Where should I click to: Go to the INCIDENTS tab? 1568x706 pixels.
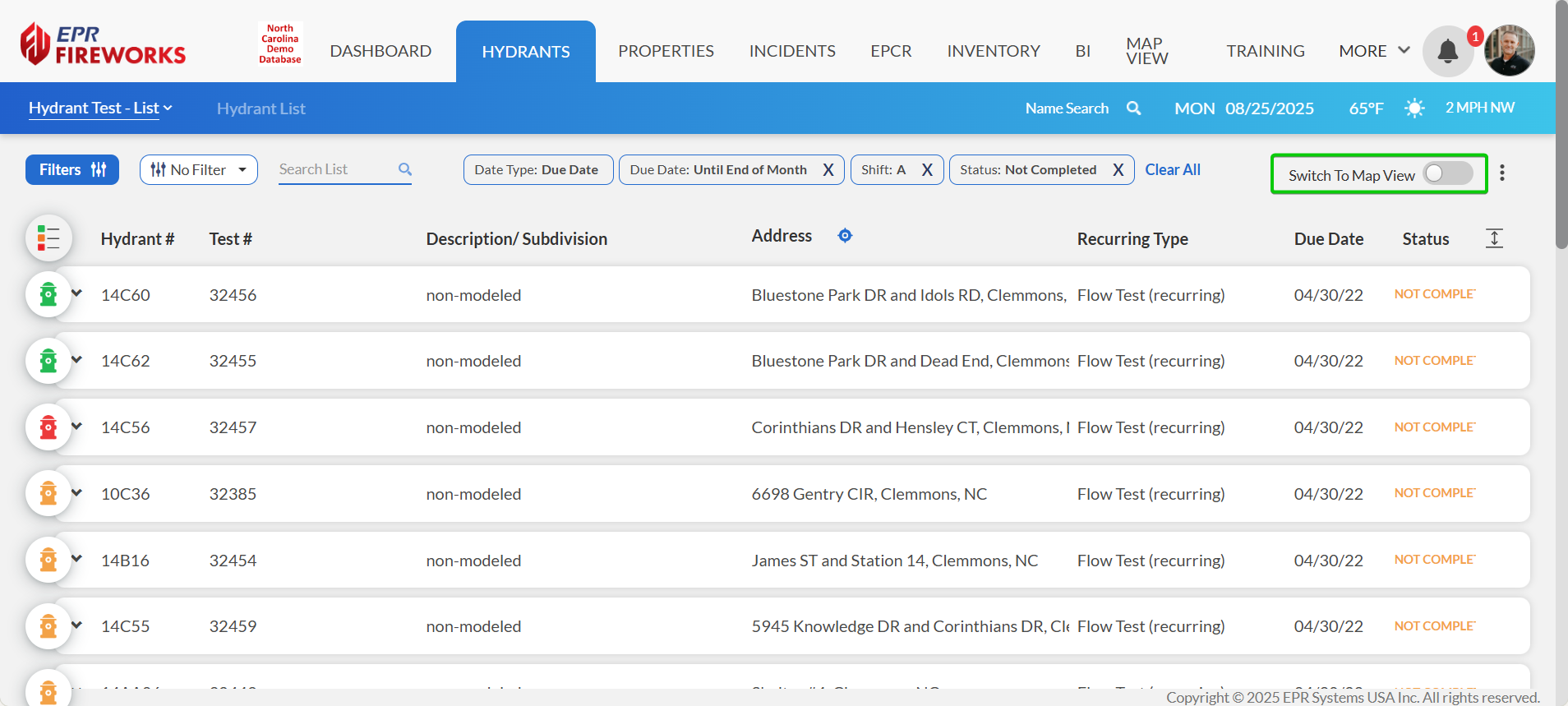pos(791,51)
